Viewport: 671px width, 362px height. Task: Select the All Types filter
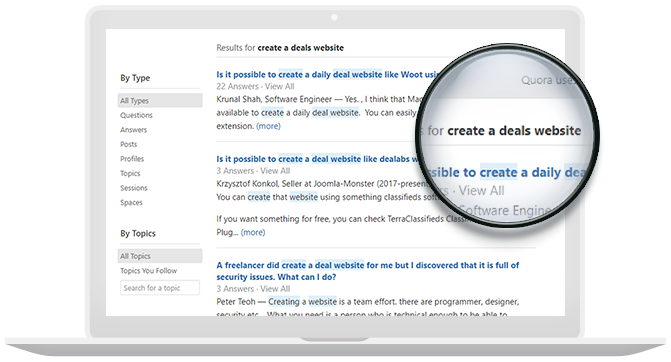coord(160,101)
